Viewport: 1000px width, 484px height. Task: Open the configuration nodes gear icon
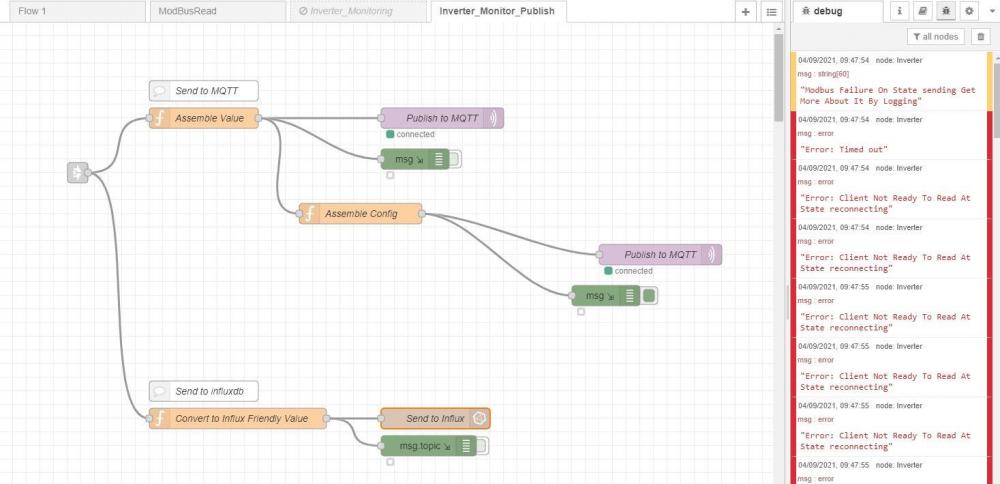coord(969,11)
